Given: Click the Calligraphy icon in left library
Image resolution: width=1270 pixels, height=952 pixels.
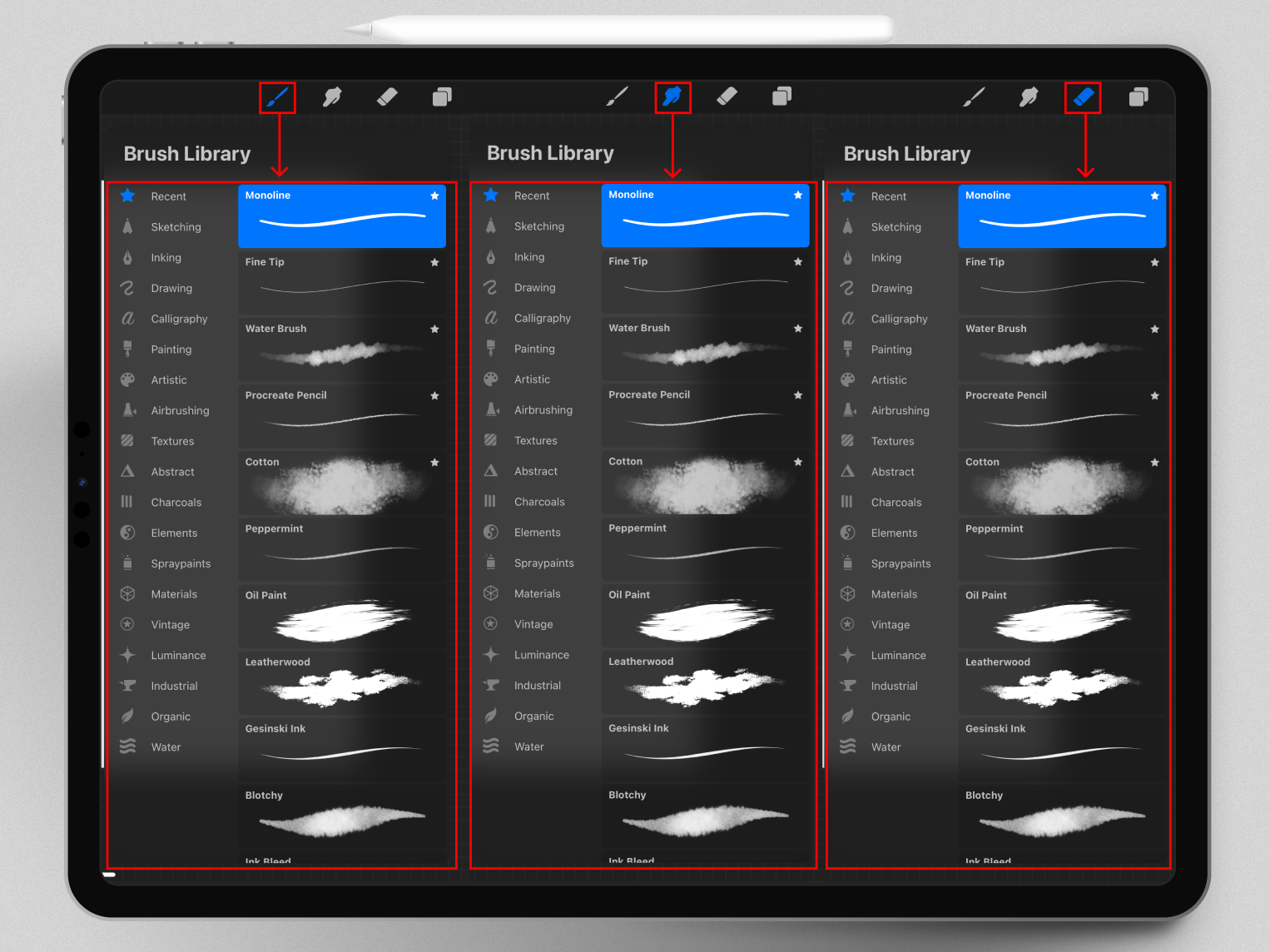Looking at the screenshot, I should [x=127, y=318].
